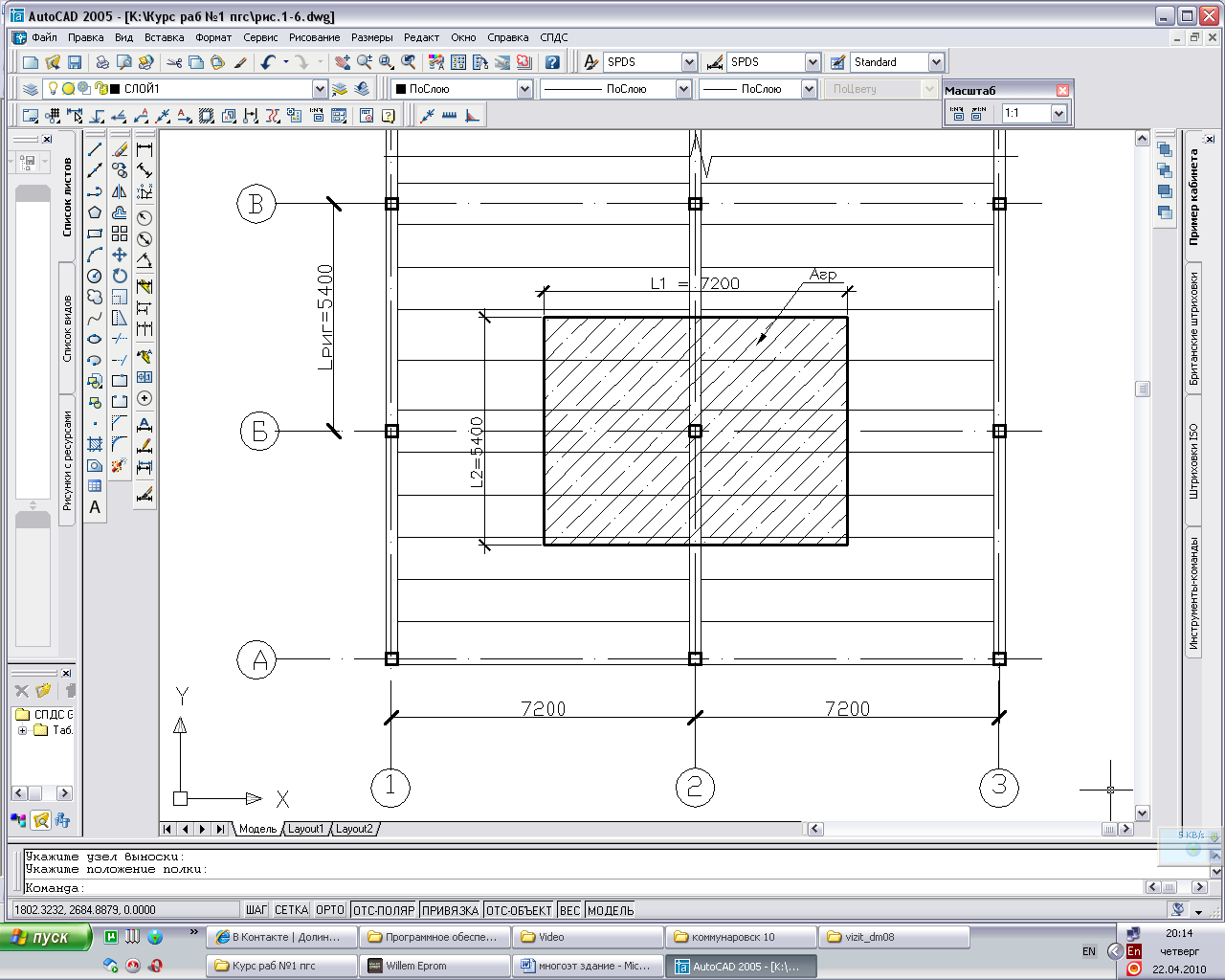
Task: Select the Line tool
Action: pos(95,149)
